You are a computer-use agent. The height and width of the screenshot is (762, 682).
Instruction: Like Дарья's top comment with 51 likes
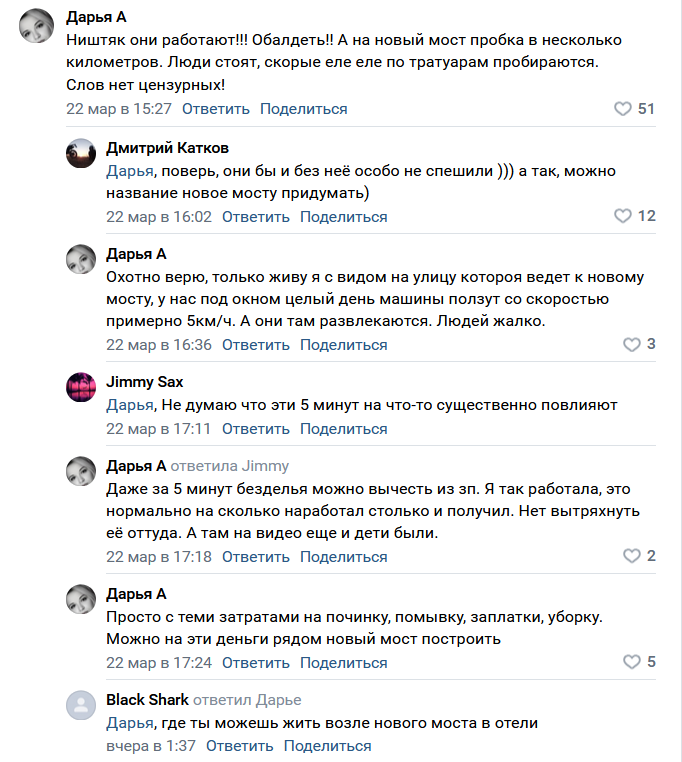622,109
